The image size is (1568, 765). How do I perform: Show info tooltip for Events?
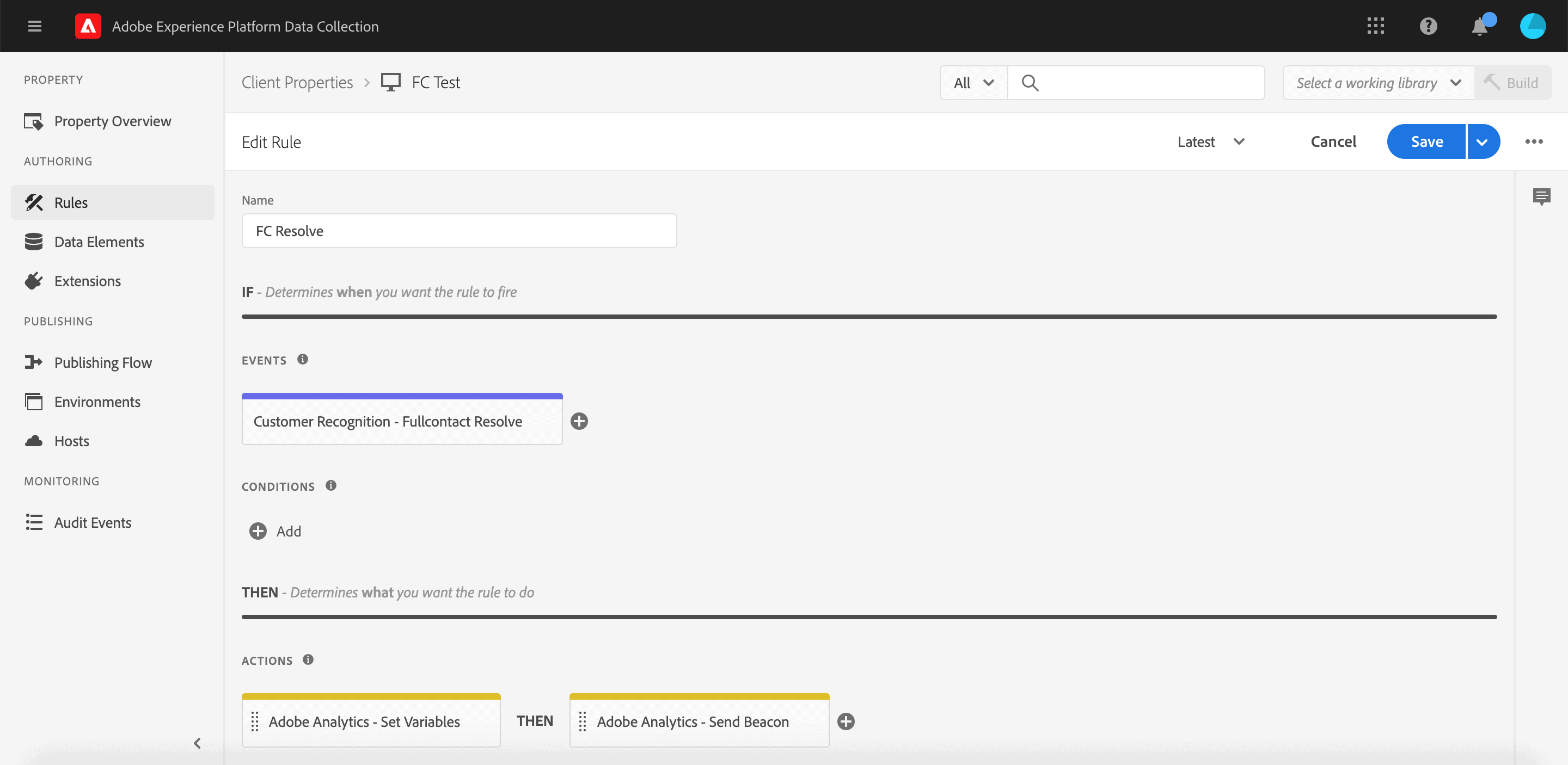tap(303, 360)
